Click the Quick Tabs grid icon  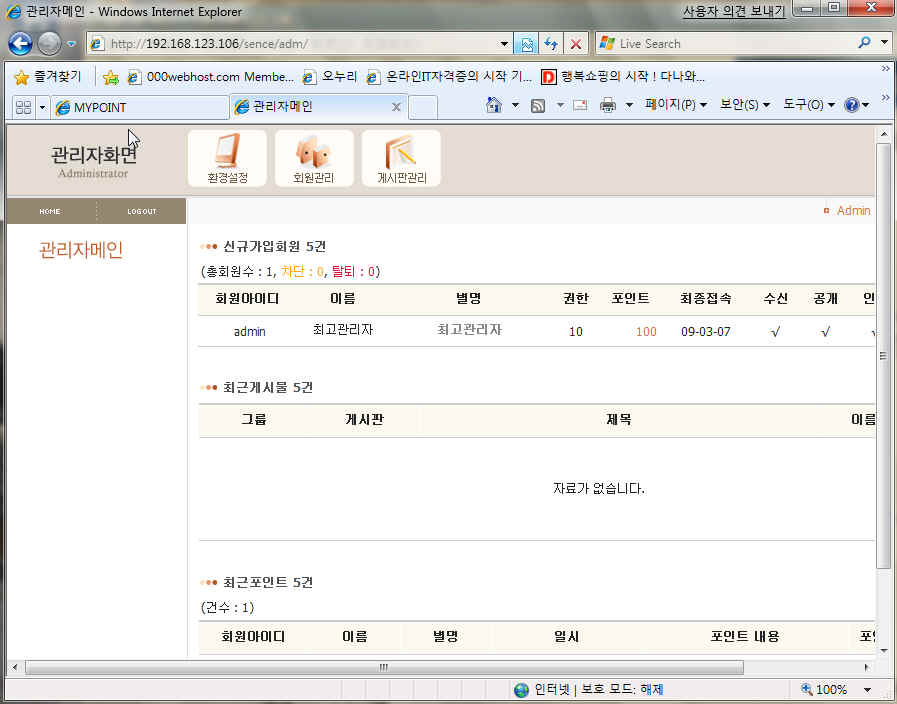(23, 107)
